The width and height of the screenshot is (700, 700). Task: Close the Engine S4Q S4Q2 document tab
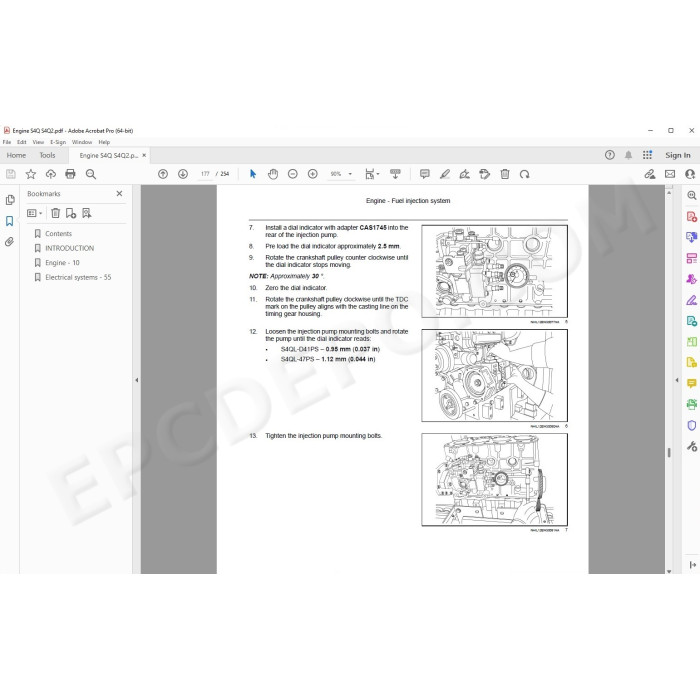pyautogui.click(x=144, y=155)
